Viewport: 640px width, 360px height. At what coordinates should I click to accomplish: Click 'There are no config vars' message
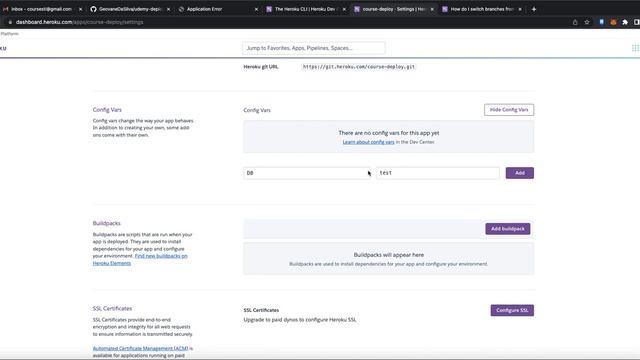tap(389, 133)
